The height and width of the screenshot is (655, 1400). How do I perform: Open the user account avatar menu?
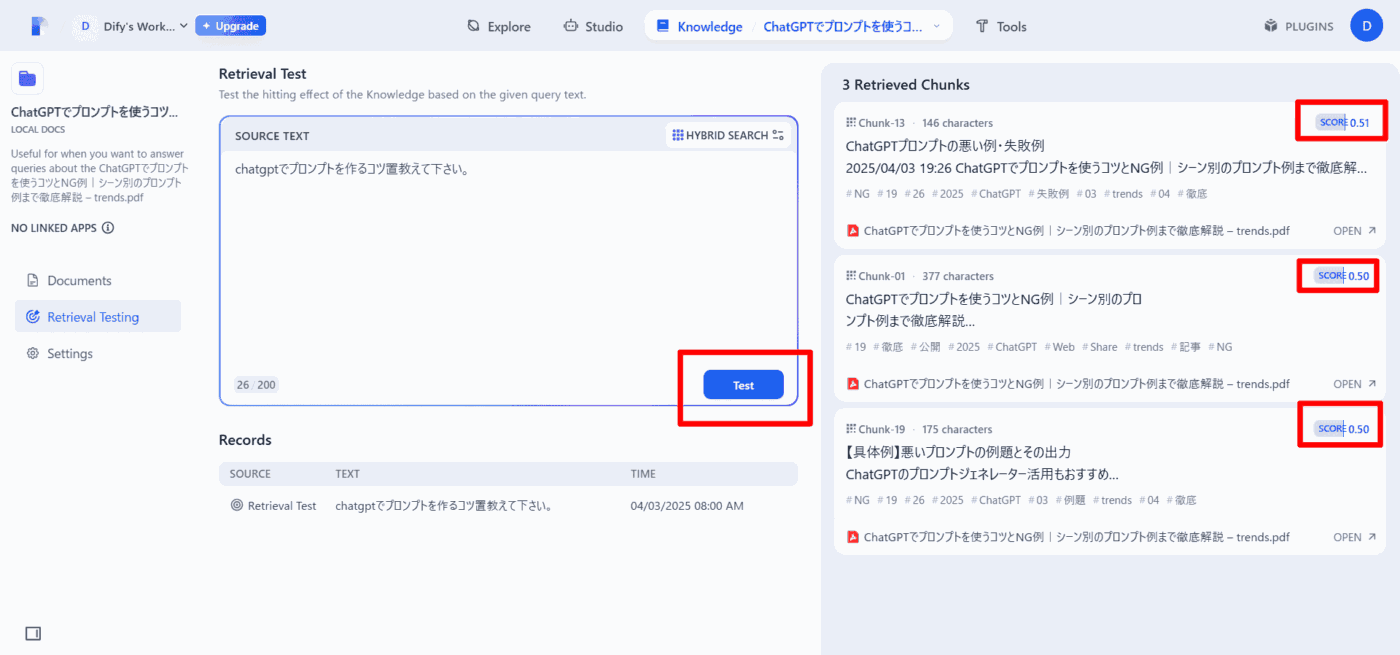click(1366, 26)
